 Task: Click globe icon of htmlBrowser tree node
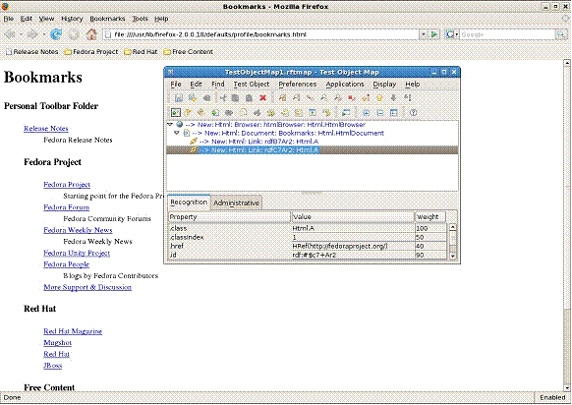pyautogui.click(x=179, y=124)
